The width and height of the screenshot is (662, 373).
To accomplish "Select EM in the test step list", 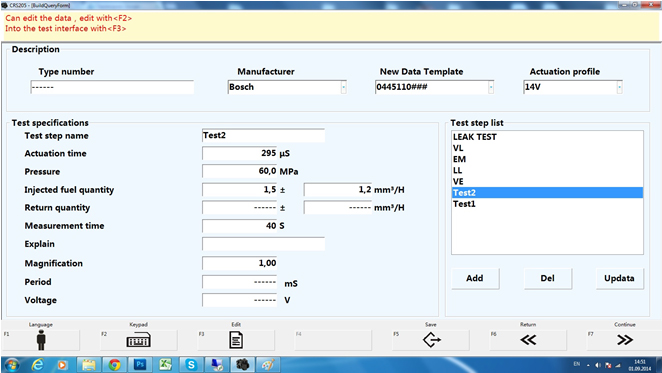I will (547, 159).
